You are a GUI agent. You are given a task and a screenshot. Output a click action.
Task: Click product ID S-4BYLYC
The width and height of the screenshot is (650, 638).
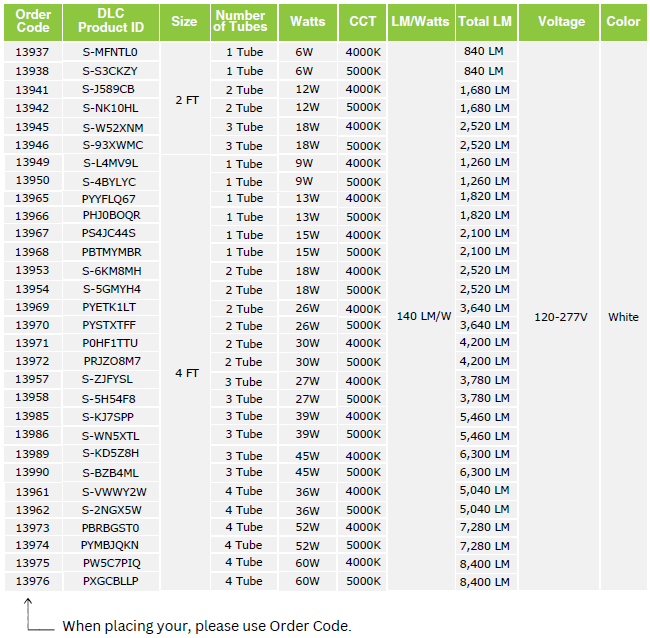click(x=109, y=182)
